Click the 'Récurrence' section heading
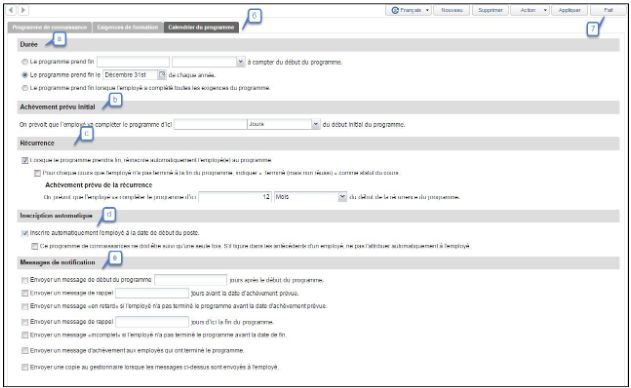The height and width of the screenshot is (388, 631). (37, 143)
